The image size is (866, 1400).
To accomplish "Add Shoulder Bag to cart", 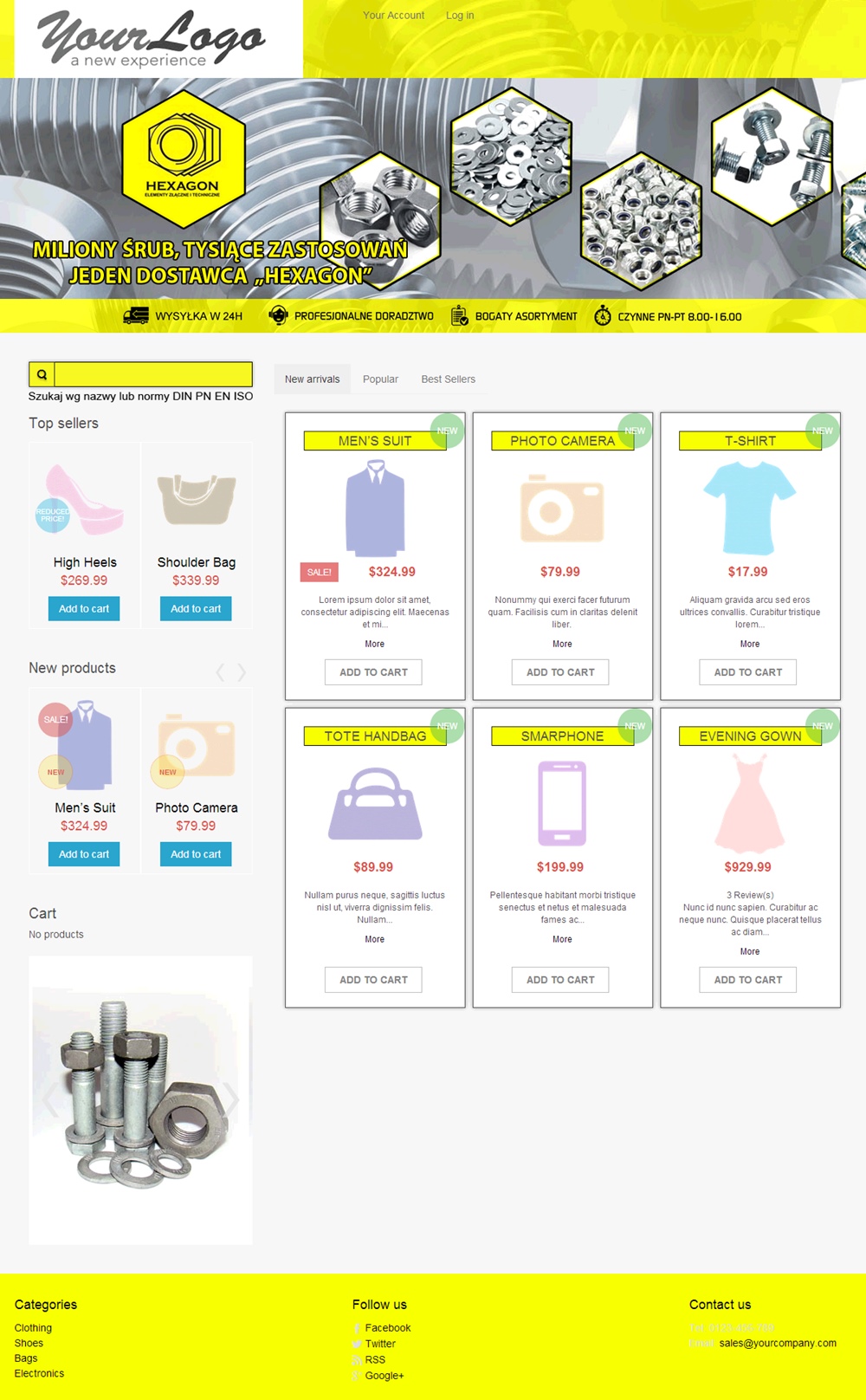I will [x=196, y=609].
